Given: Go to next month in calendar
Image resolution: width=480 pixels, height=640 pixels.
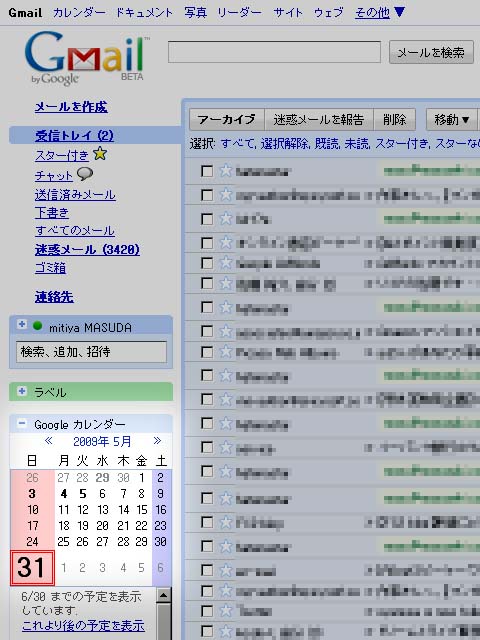Looking at the screenshot, I should click(x=157, y=440).
